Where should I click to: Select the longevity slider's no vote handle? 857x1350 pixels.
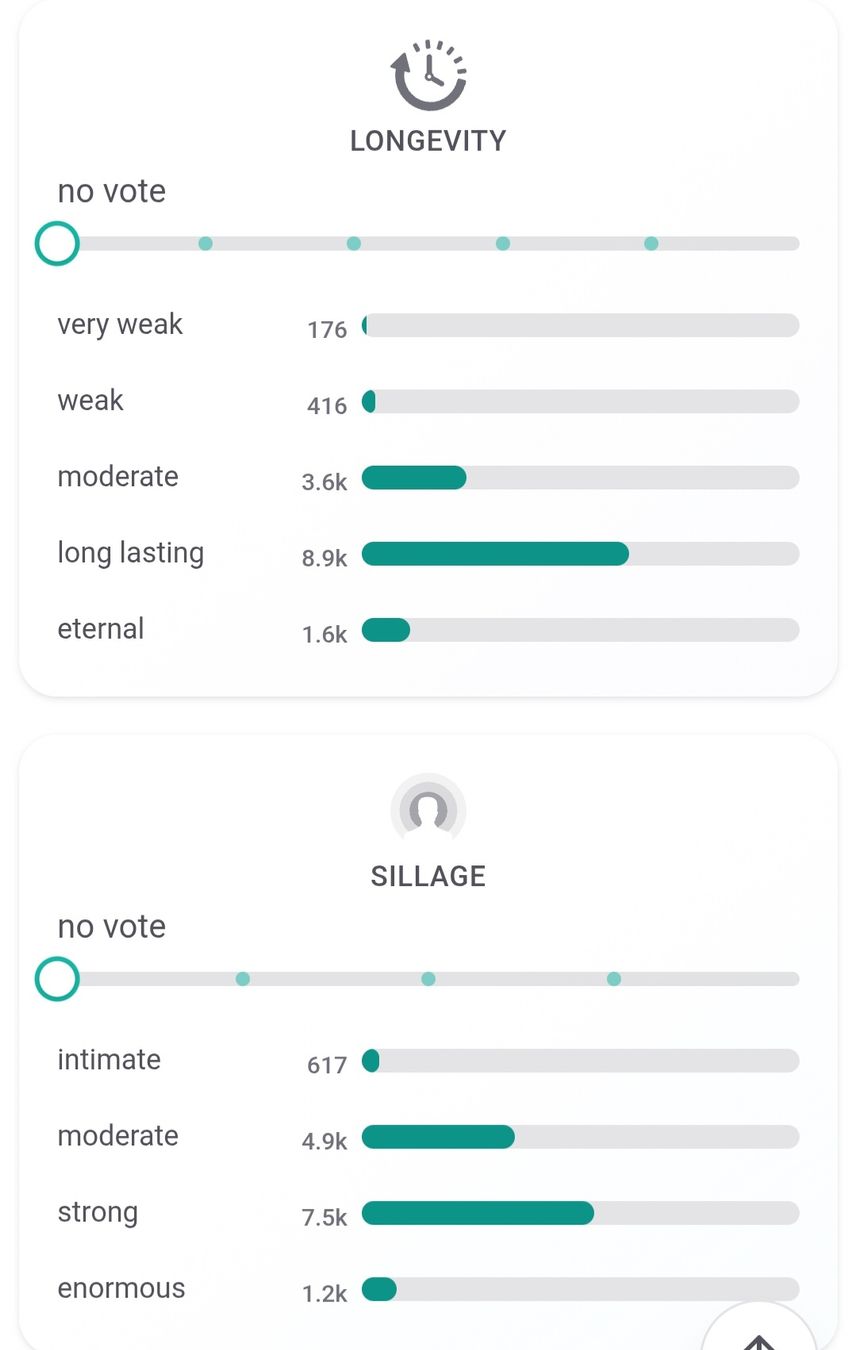click(x=57, y=243)
